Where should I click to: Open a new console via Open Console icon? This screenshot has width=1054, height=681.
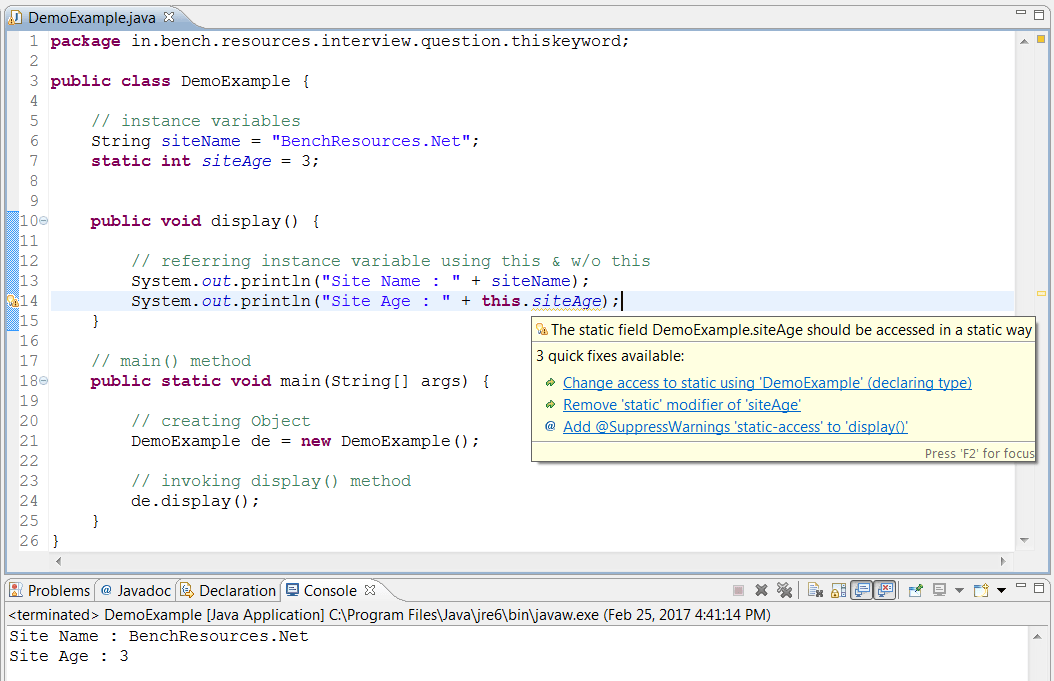coord(981,589)
